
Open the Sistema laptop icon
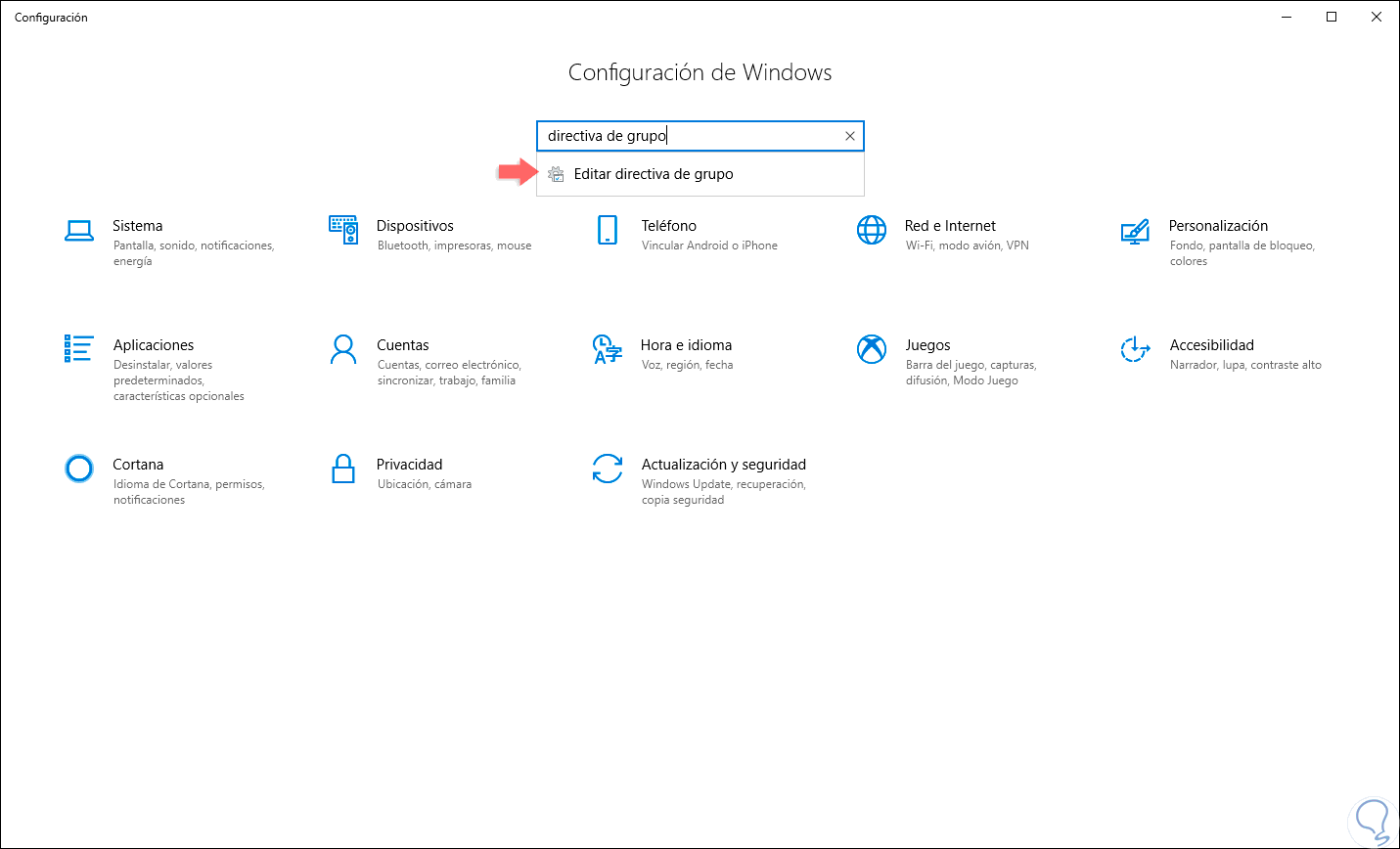tap(79, 231)
